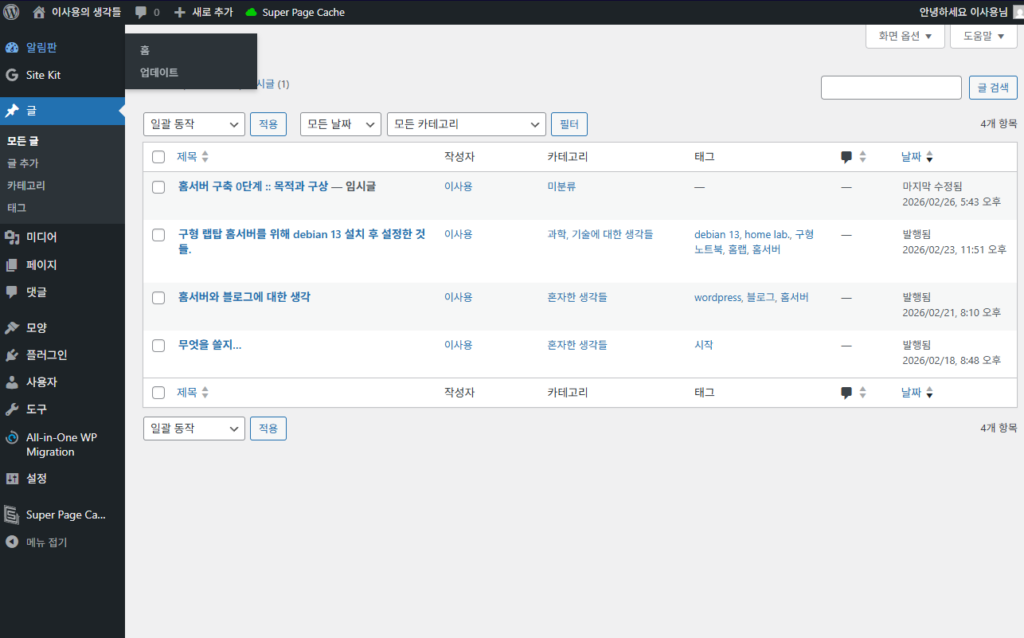Collapse sidebar with 메뉴 접기
The height and width of the screenshot is (638, 1024).
point(46,542)
